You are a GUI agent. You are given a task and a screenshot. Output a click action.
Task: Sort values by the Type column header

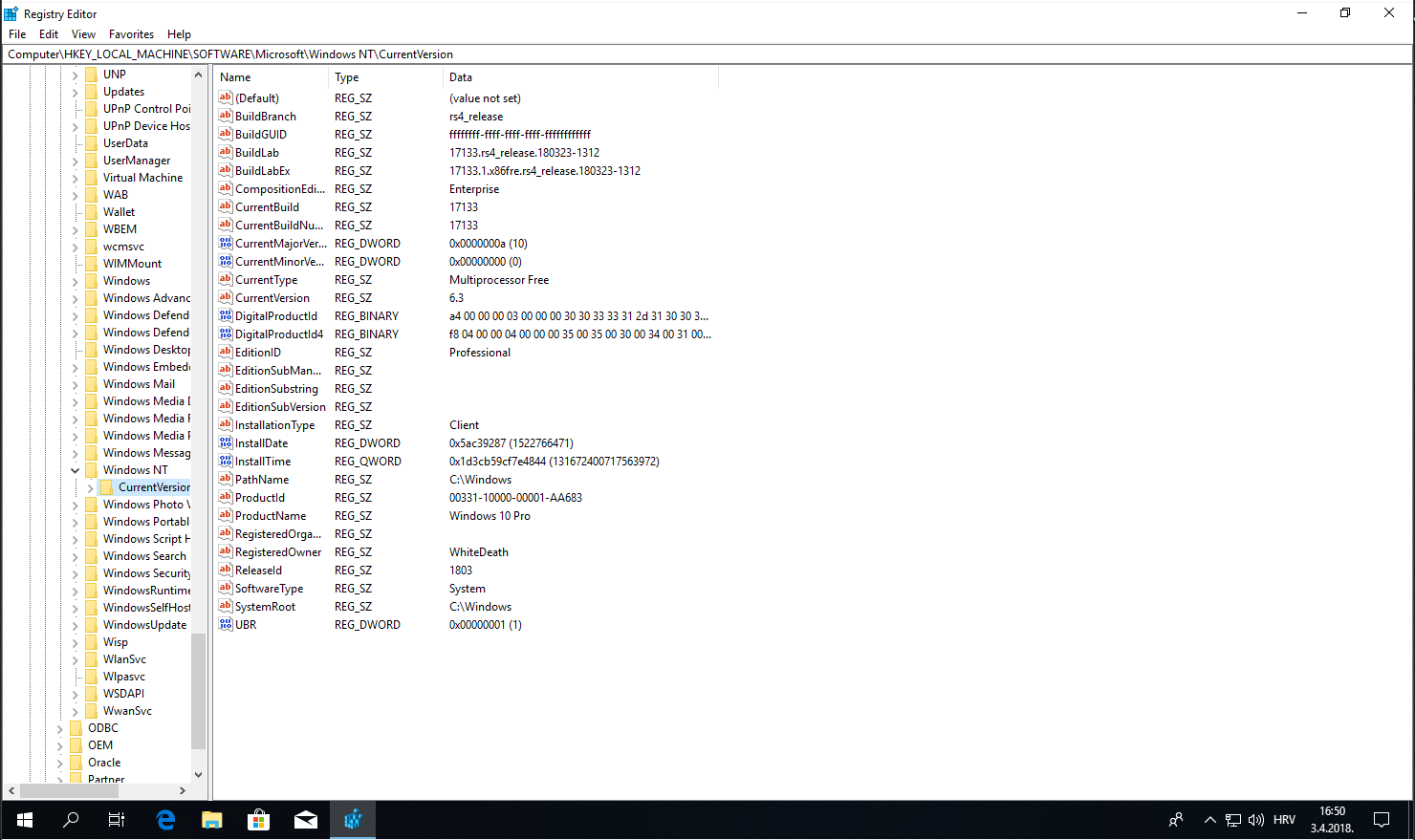(385, 77)
